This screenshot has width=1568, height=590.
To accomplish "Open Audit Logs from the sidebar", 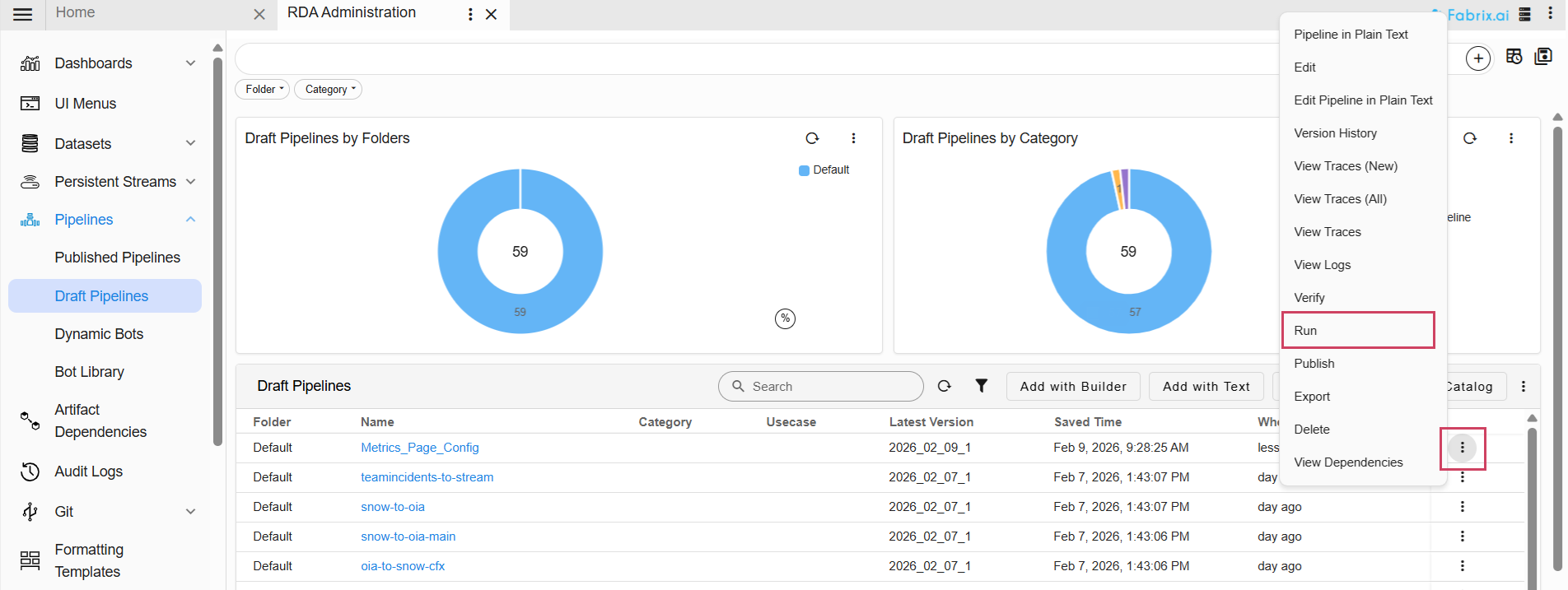I will [x=88, y=472].
